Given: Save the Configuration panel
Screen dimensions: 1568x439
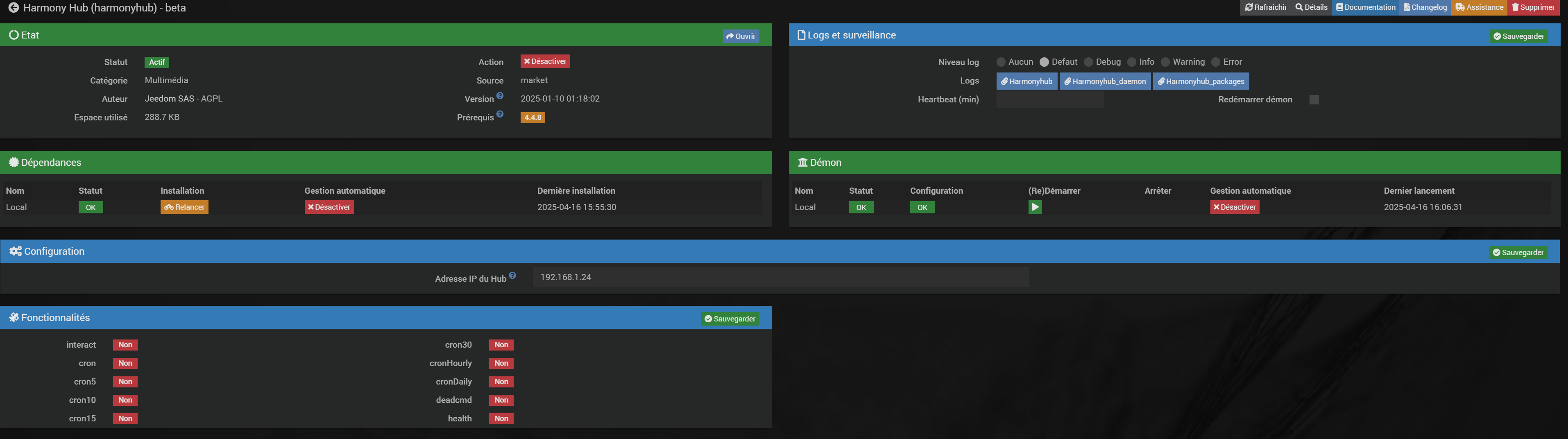Looking at the screenshot, I should pyautogui.click(x=1518, y=252).
